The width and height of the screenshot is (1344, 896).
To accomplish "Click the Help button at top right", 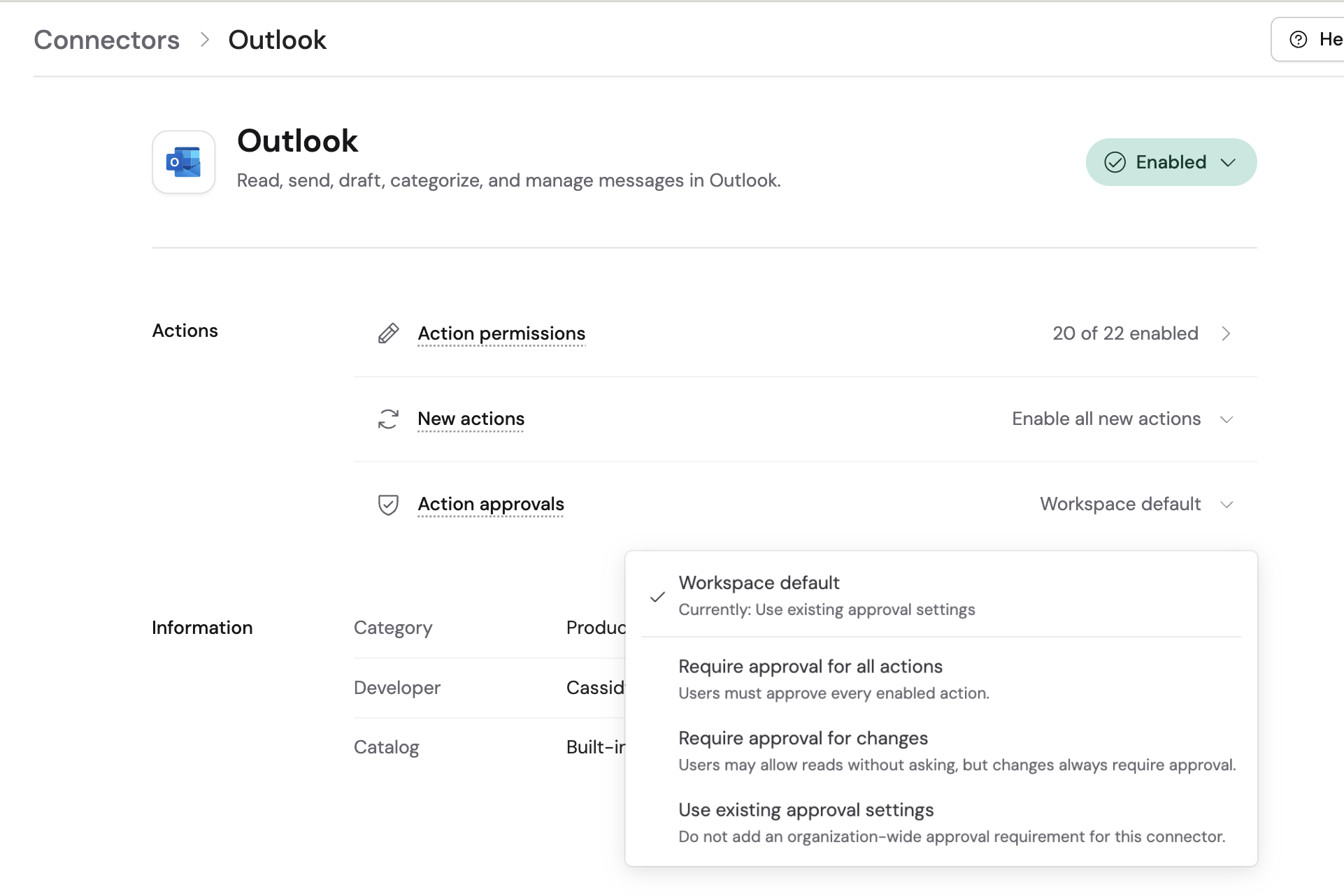I will (1308, 39).
